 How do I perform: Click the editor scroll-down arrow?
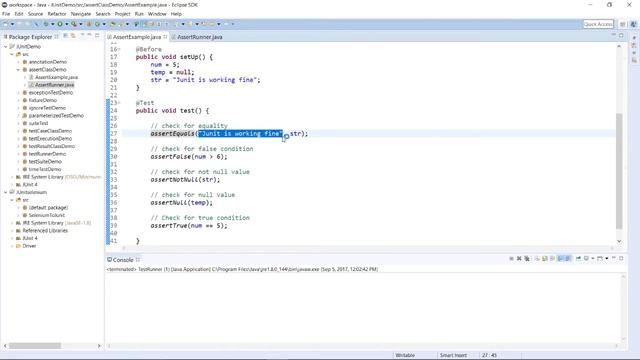(x=619, y=241)
